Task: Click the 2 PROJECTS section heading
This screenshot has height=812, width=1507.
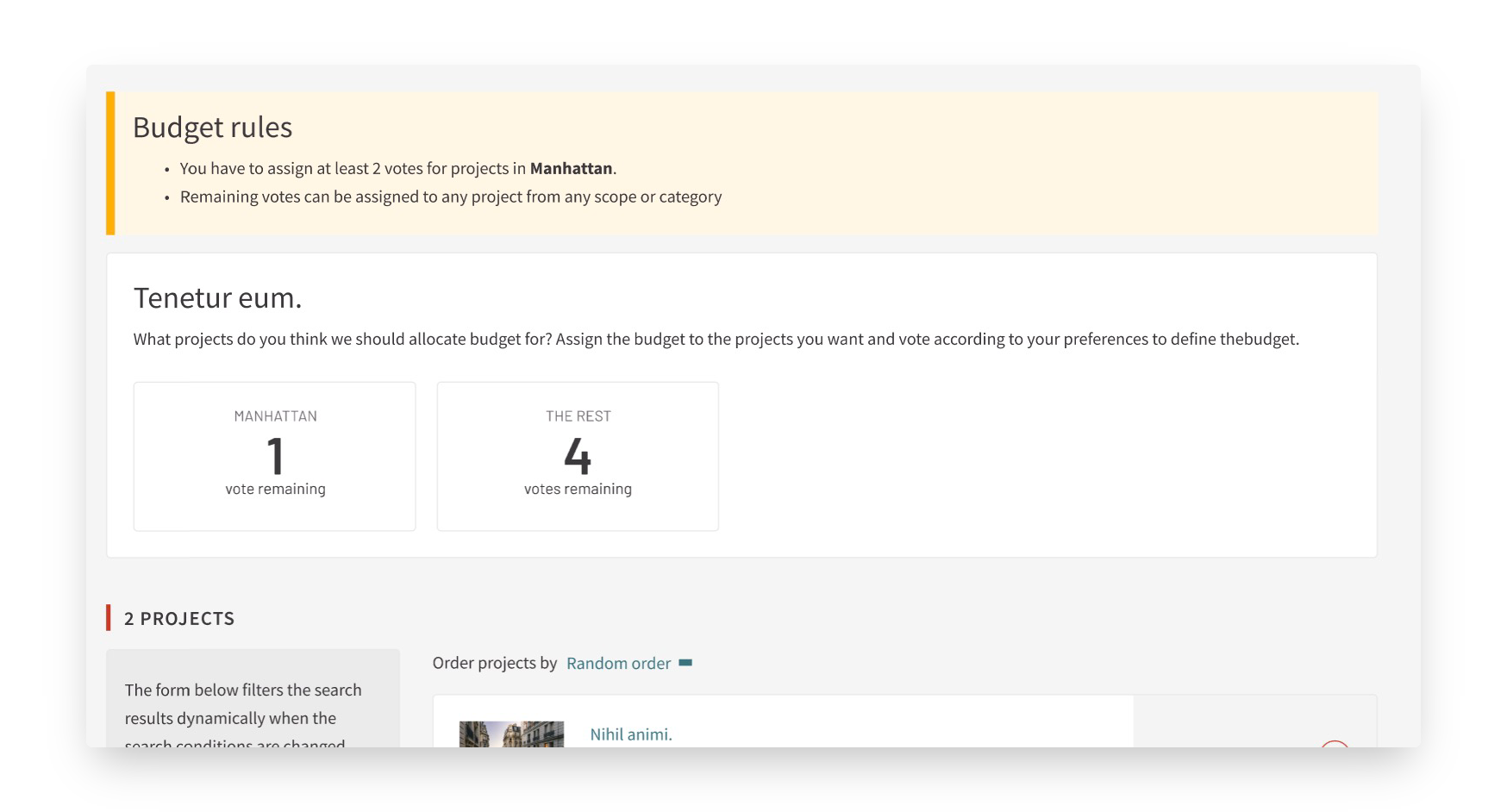Action: 179,619
